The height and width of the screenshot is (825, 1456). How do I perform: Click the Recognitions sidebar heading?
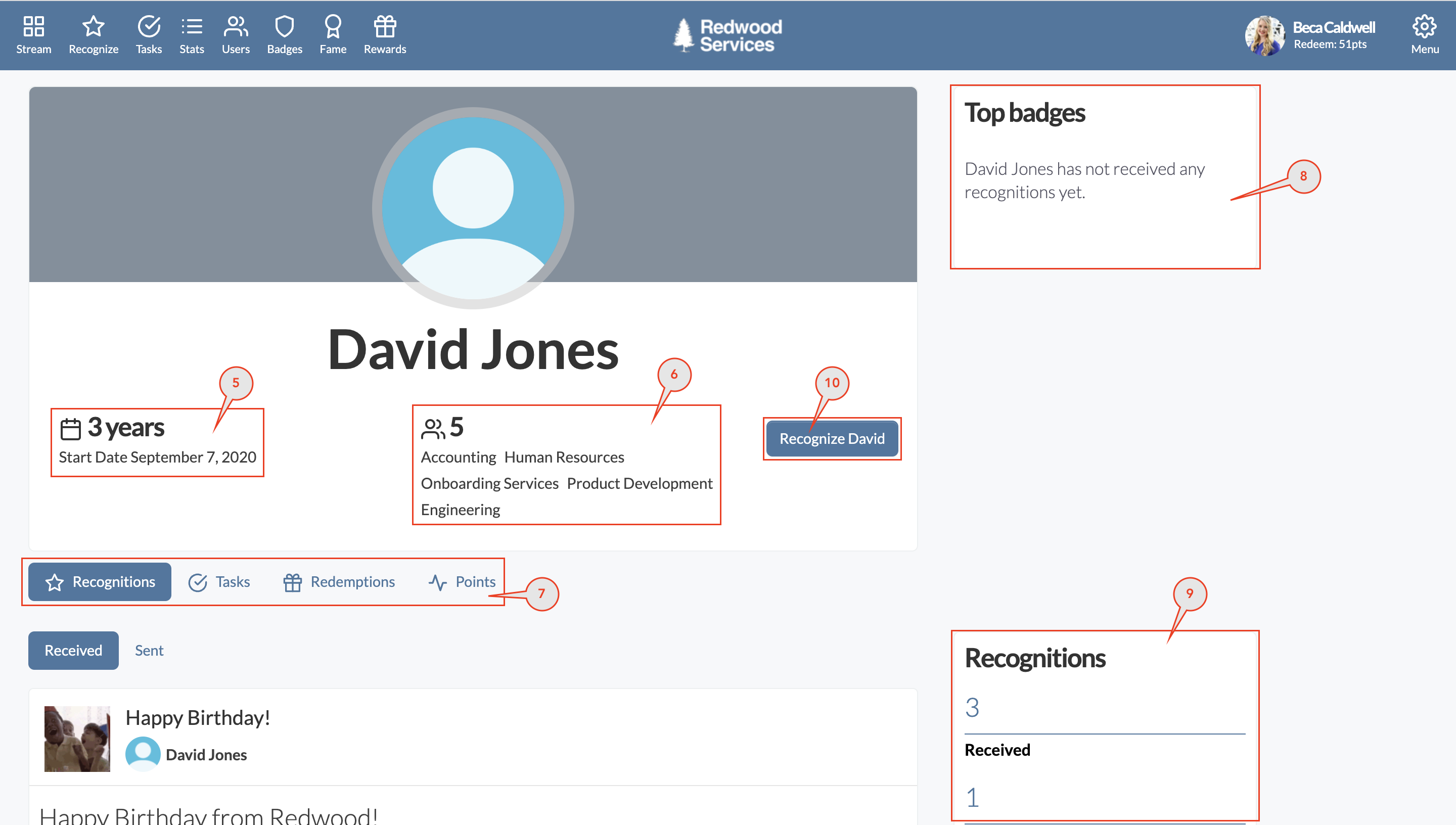(x=1035, y=658)
